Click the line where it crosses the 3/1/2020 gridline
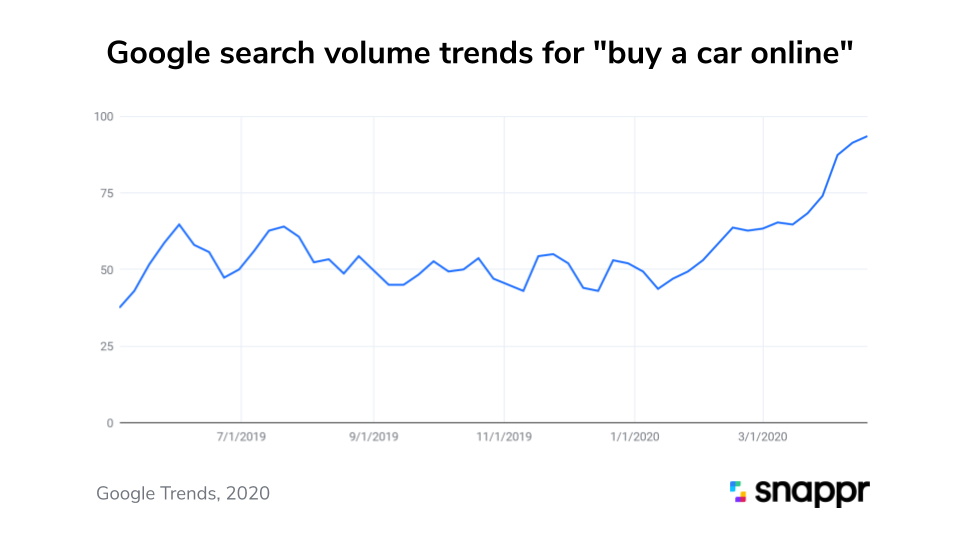 (764, 228)
